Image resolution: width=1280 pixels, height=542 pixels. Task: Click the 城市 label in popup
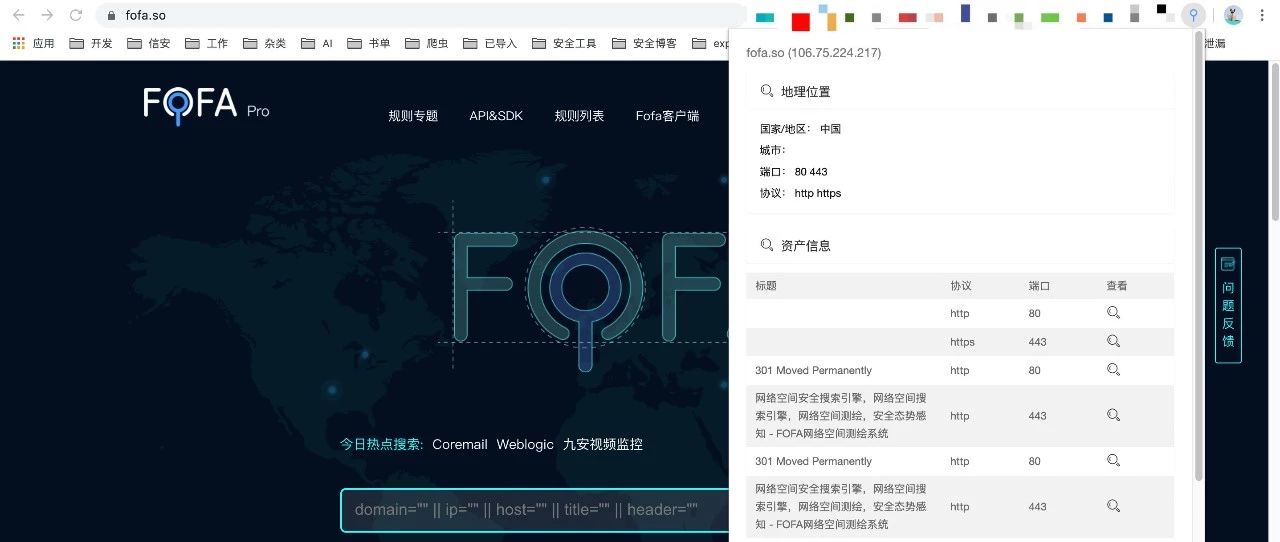click(x=773, y=150)
